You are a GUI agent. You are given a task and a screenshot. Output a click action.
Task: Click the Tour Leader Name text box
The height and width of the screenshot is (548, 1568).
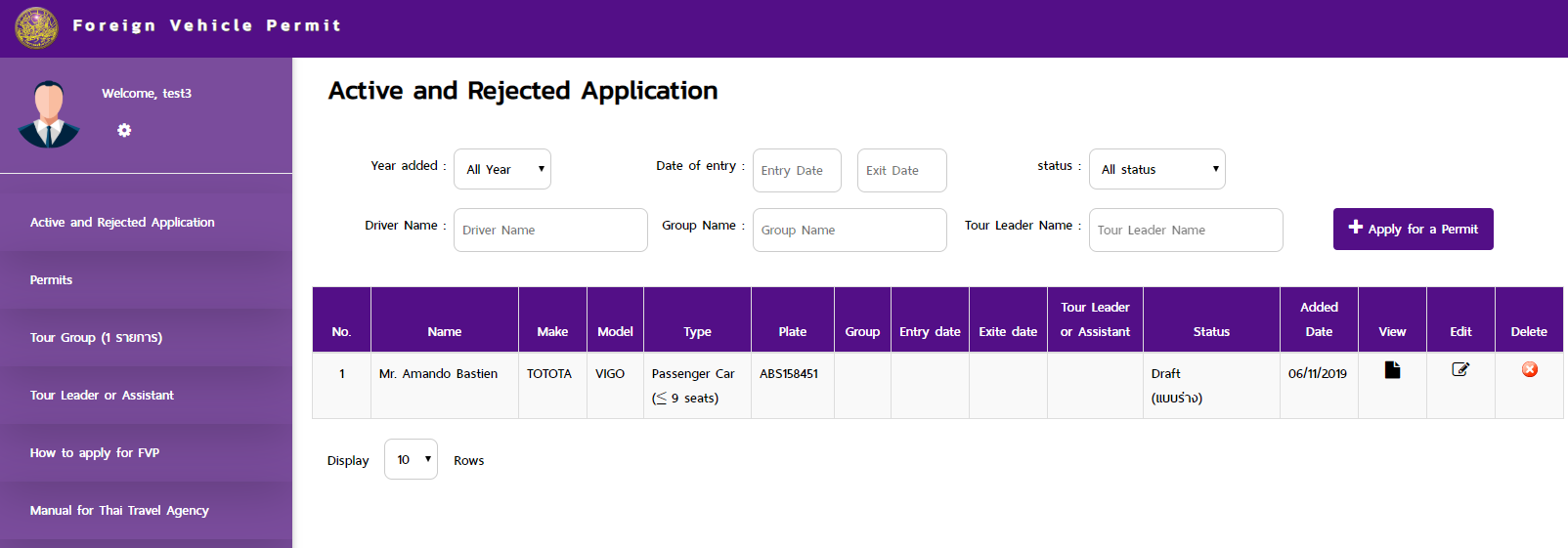tap(1186, 230)
